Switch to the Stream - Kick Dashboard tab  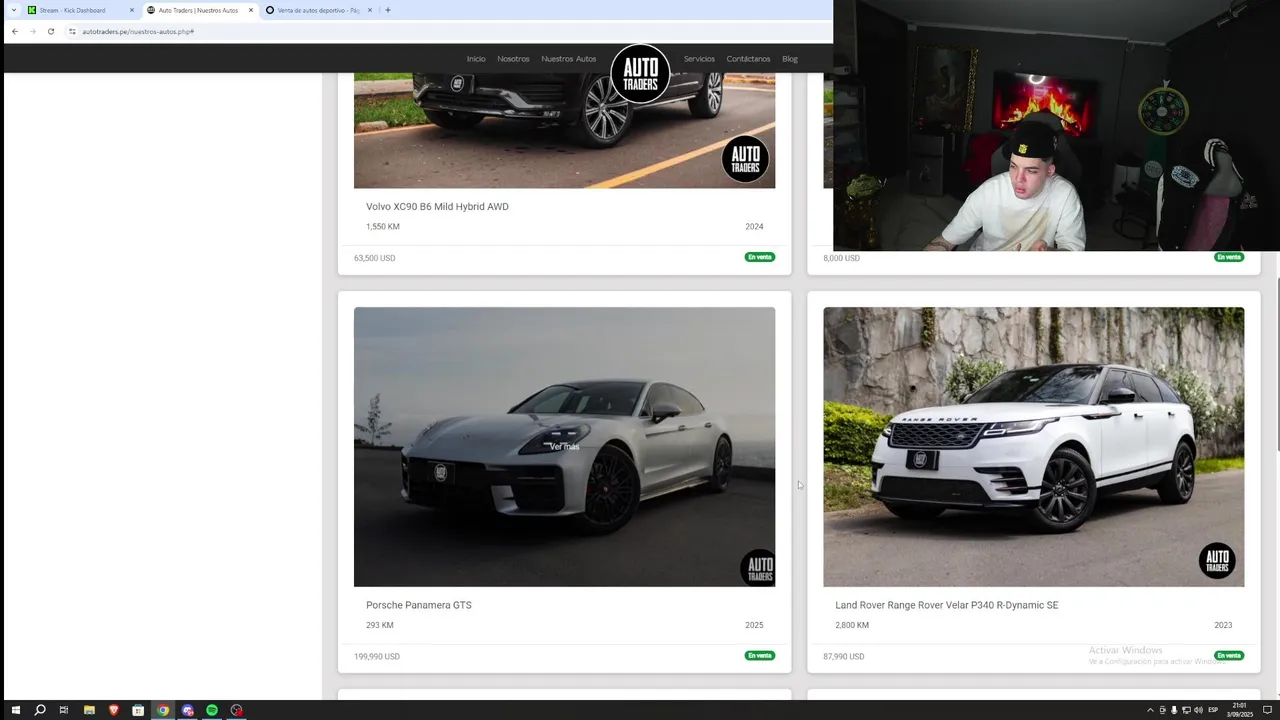(x=80, y=10)
